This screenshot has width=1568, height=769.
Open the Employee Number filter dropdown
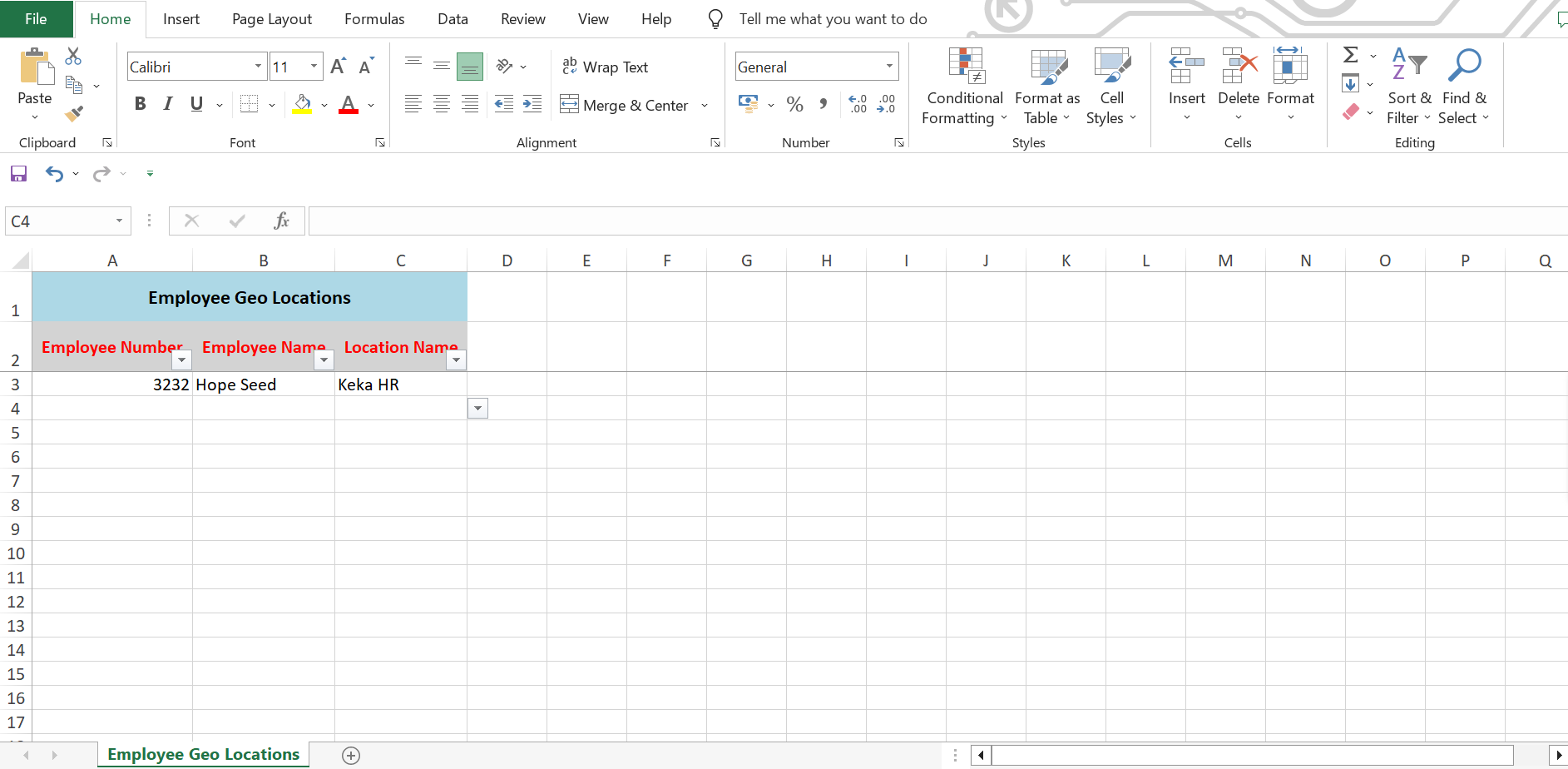point(181,360)
